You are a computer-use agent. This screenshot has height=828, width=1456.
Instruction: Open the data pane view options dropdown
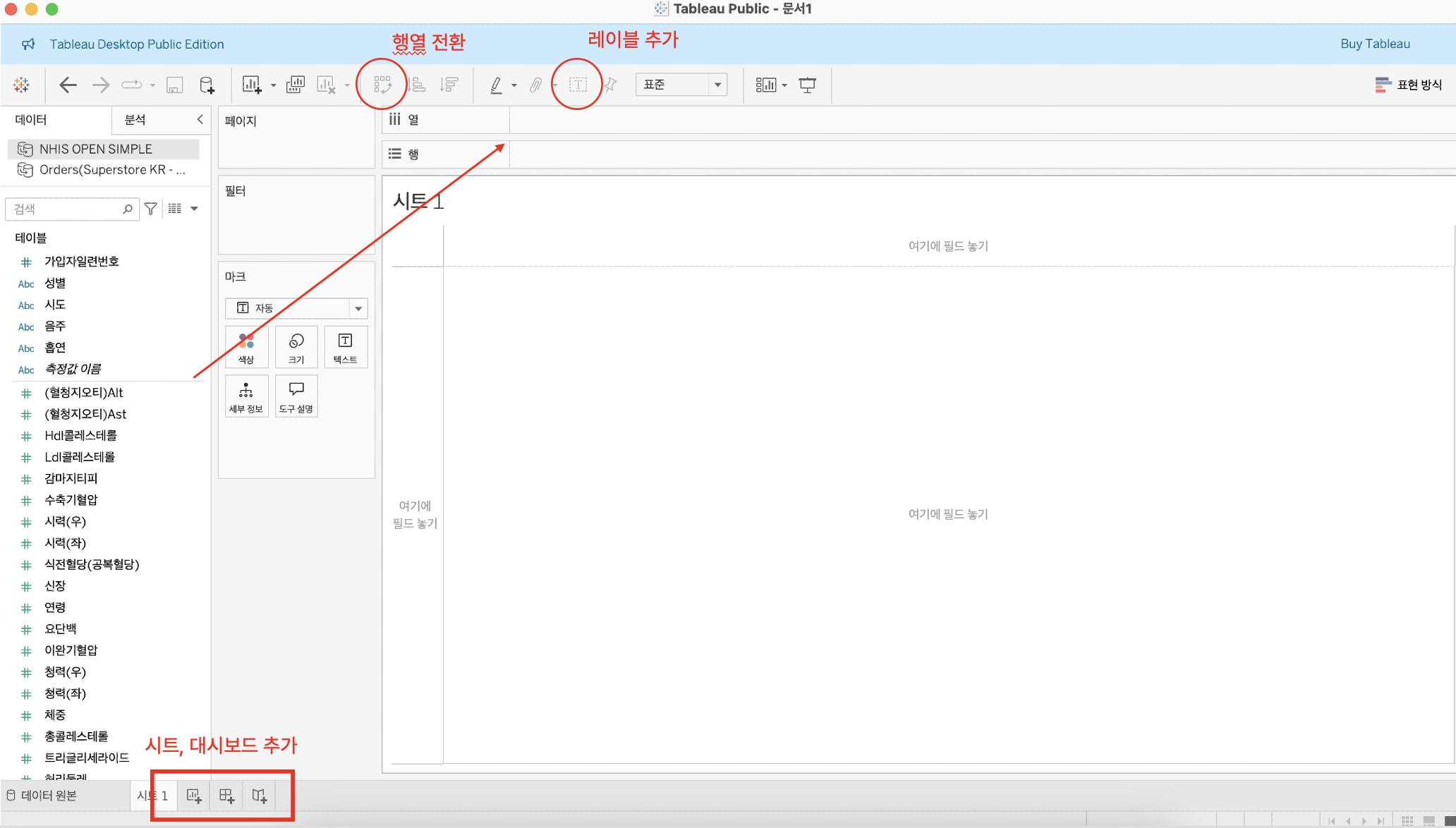(194, 209)
